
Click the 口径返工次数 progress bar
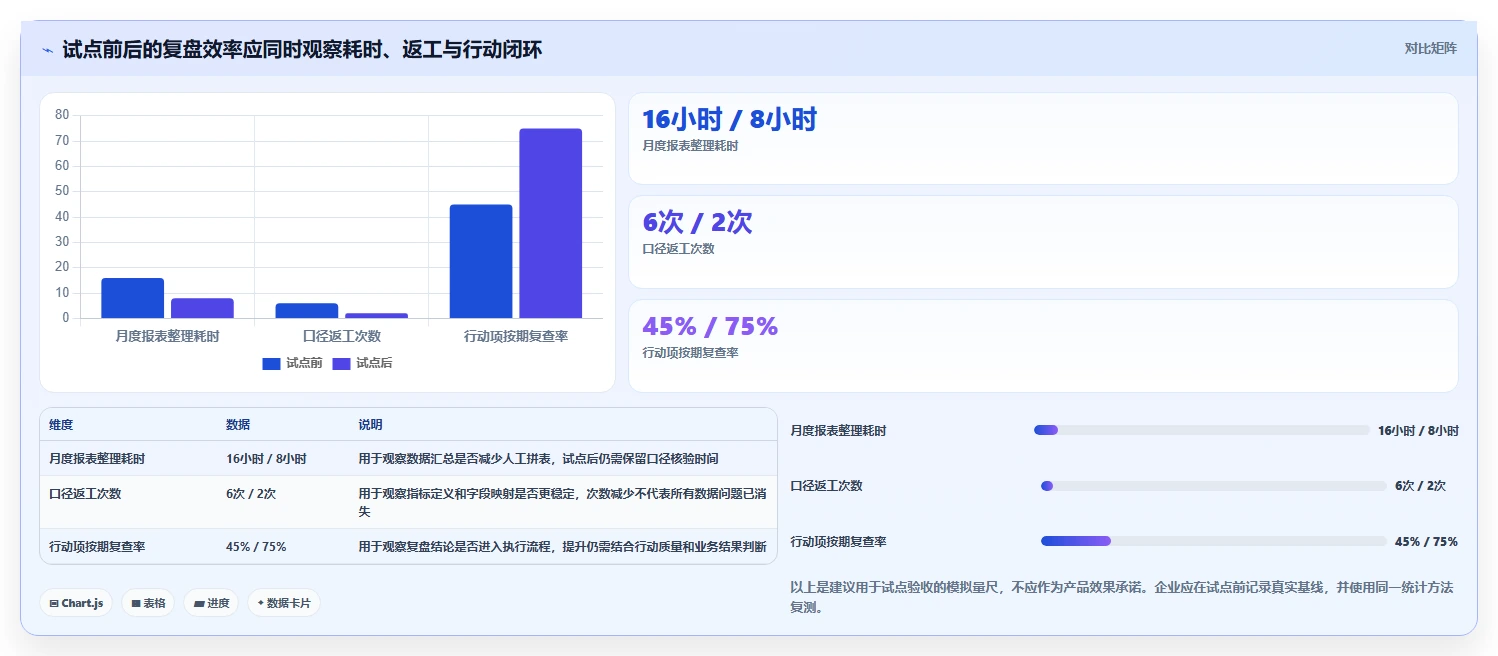(x=1214, y=486)
